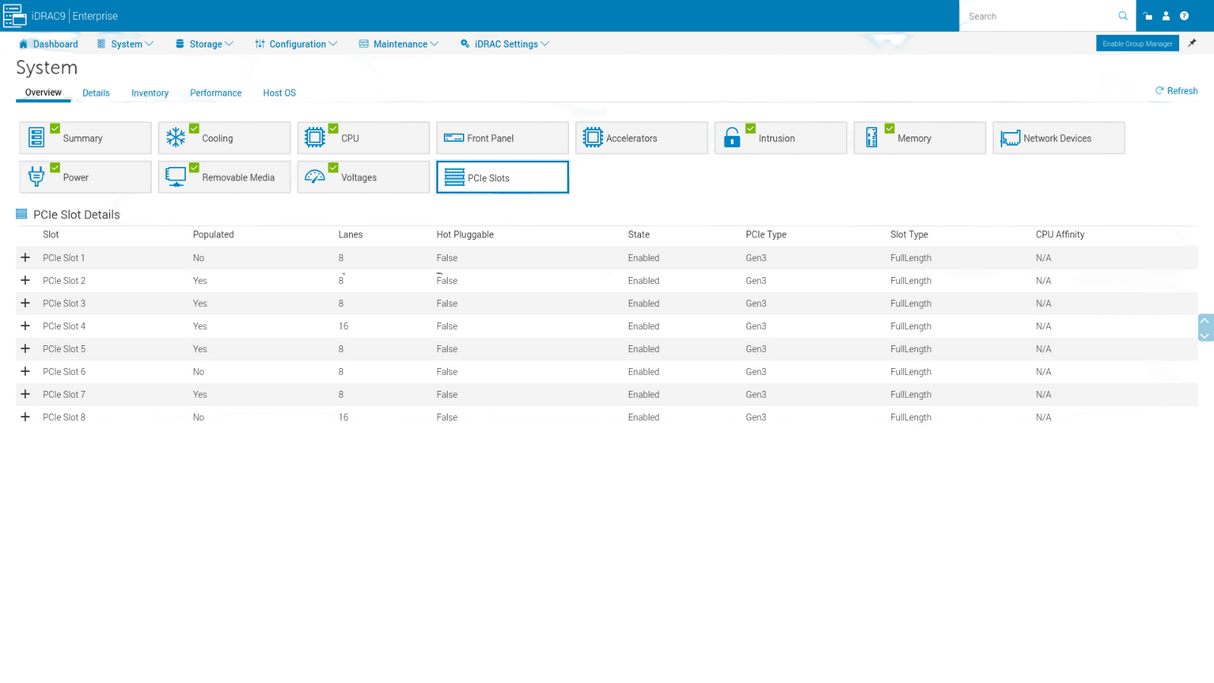Switch to the Inventory tab
The height and width of the screenshot is (683, 1214).
pos(150,93)
